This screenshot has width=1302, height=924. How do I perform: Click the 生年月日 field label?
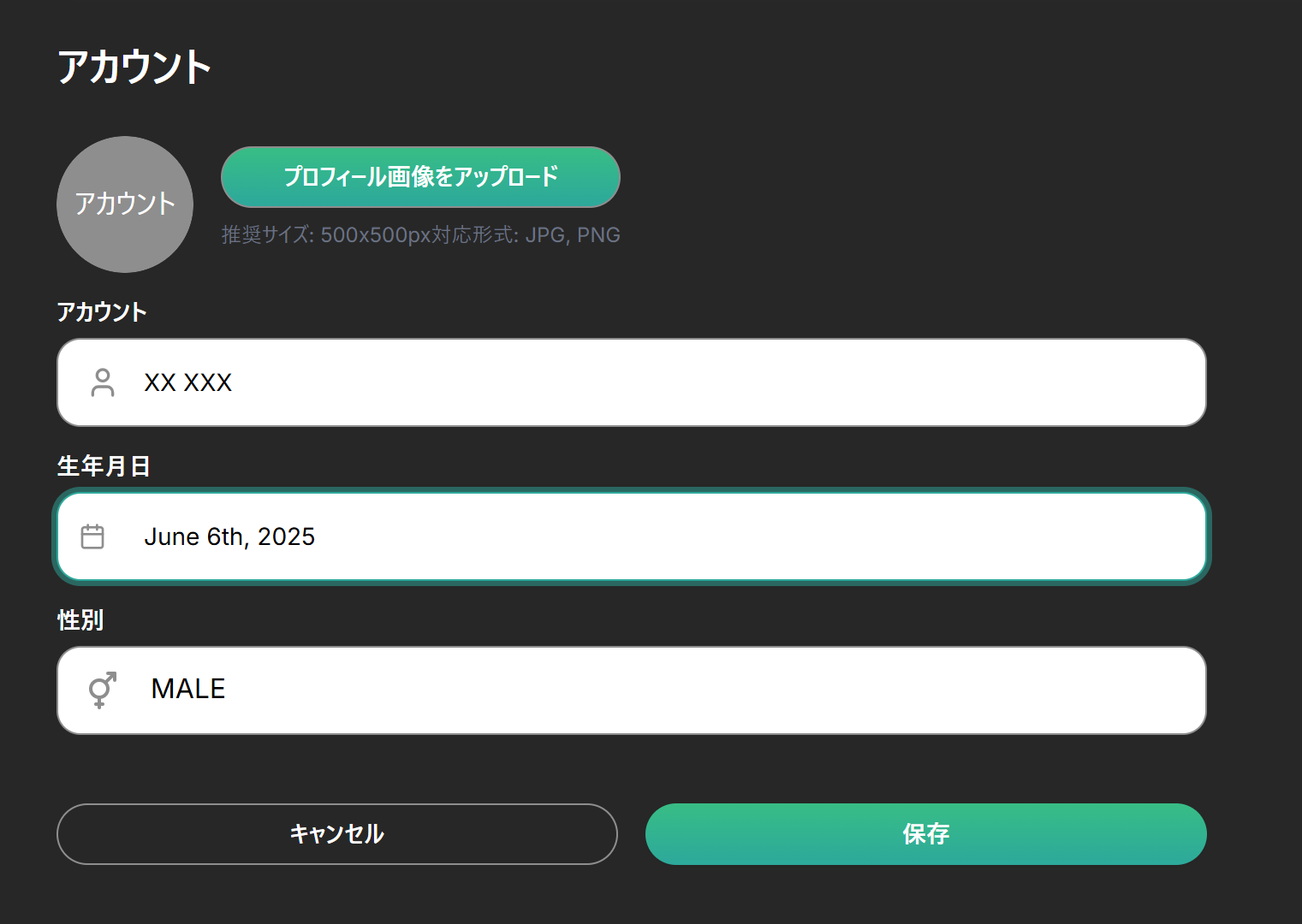[104, 466]
